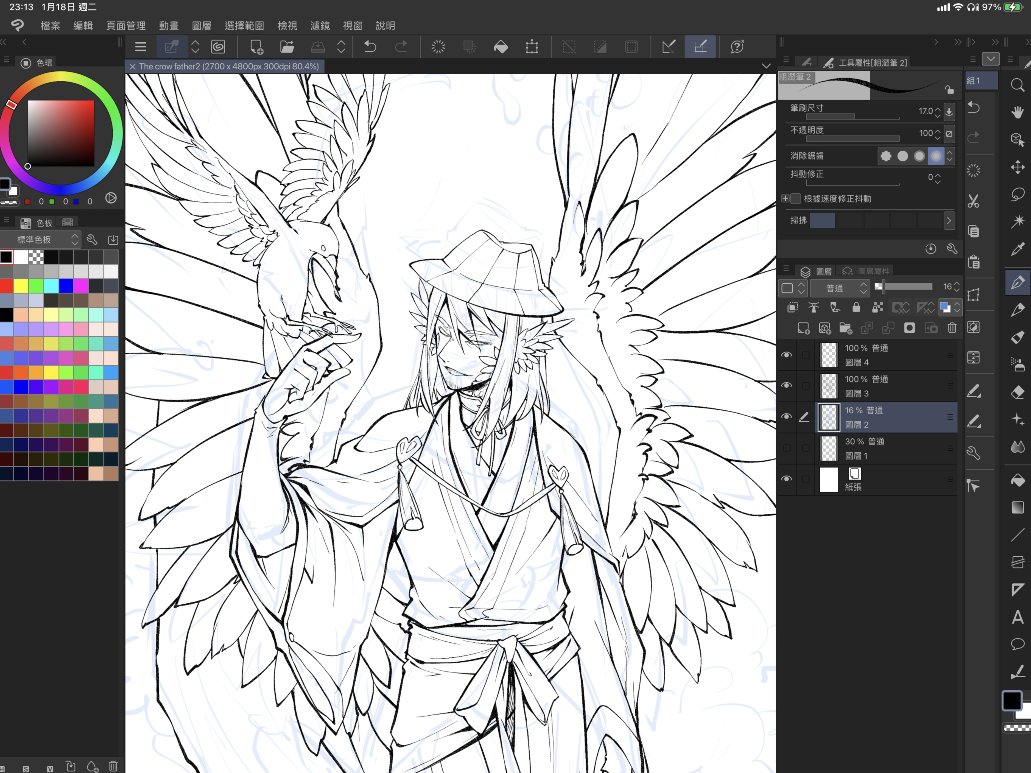The width and height of the screenshot is (1031, 773).
Task: Expand 描線 stroke options arrow
Action: 948,220
